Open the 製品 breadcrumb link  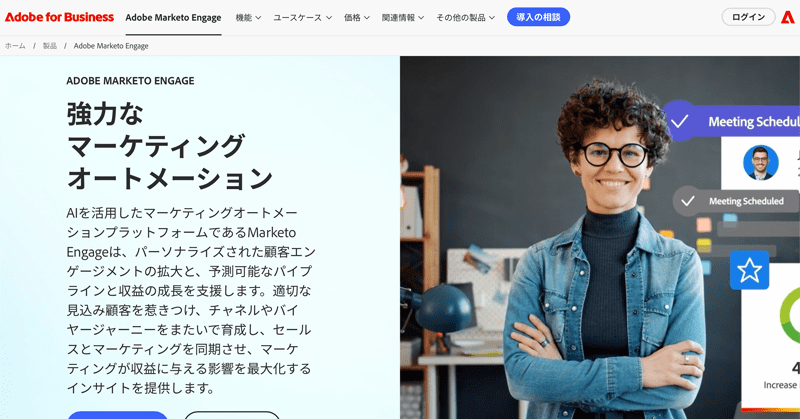pos(49,46)
